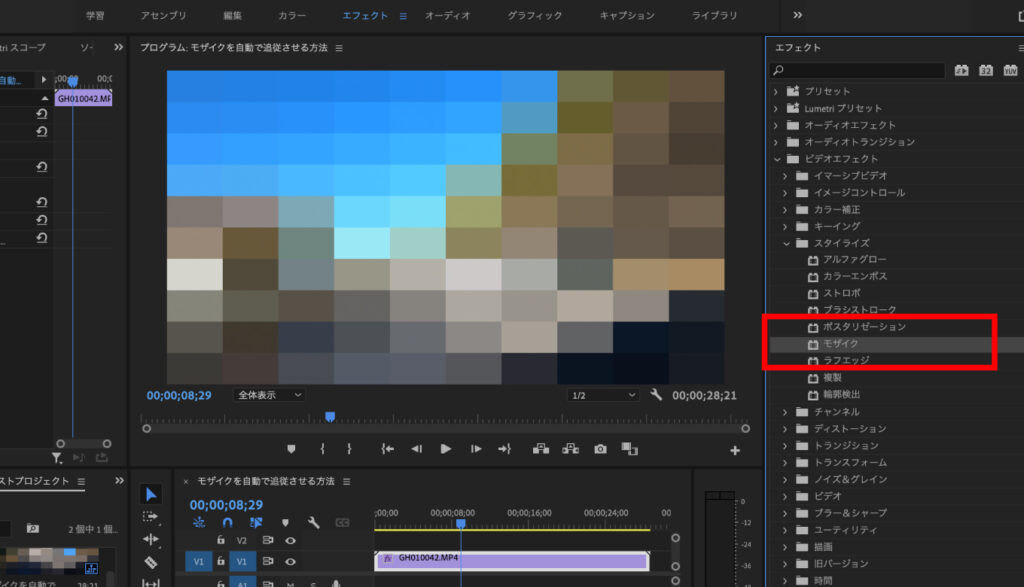The image size is (1024, 587).
Task: Open the timeline settings wrench icon
Action: (x=313, y=523)
